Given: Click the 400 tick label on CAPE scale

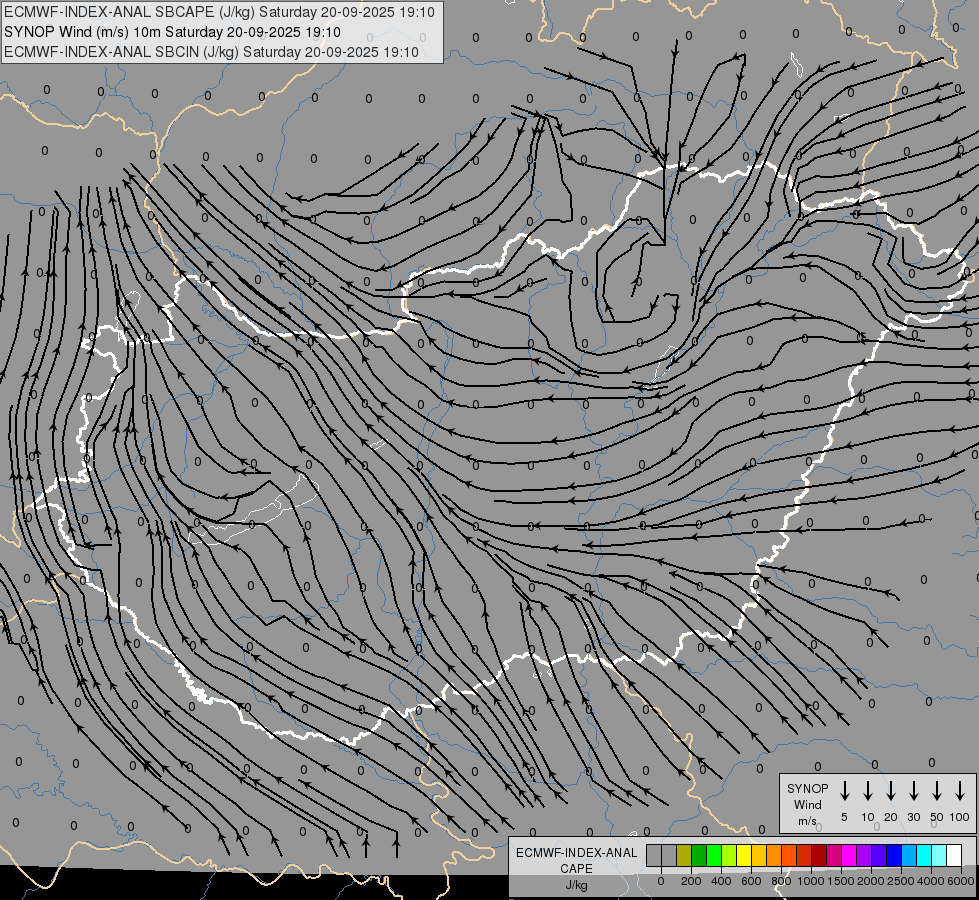Looking at the screenshot, I should coord(721,881).
